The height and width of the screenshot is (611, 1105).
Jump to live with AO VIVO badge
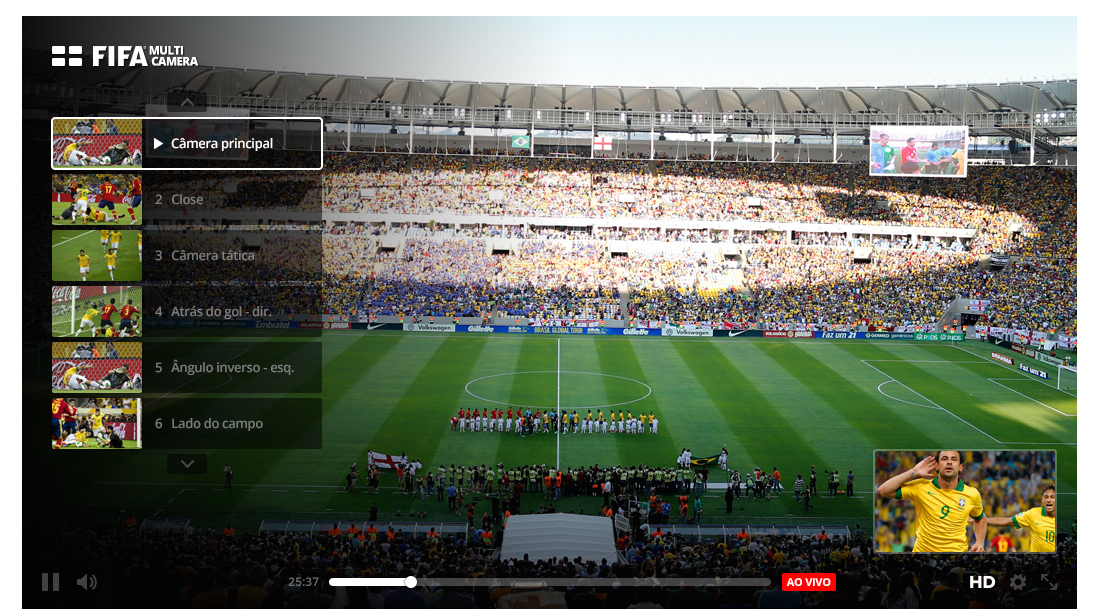tap(808, 582)
